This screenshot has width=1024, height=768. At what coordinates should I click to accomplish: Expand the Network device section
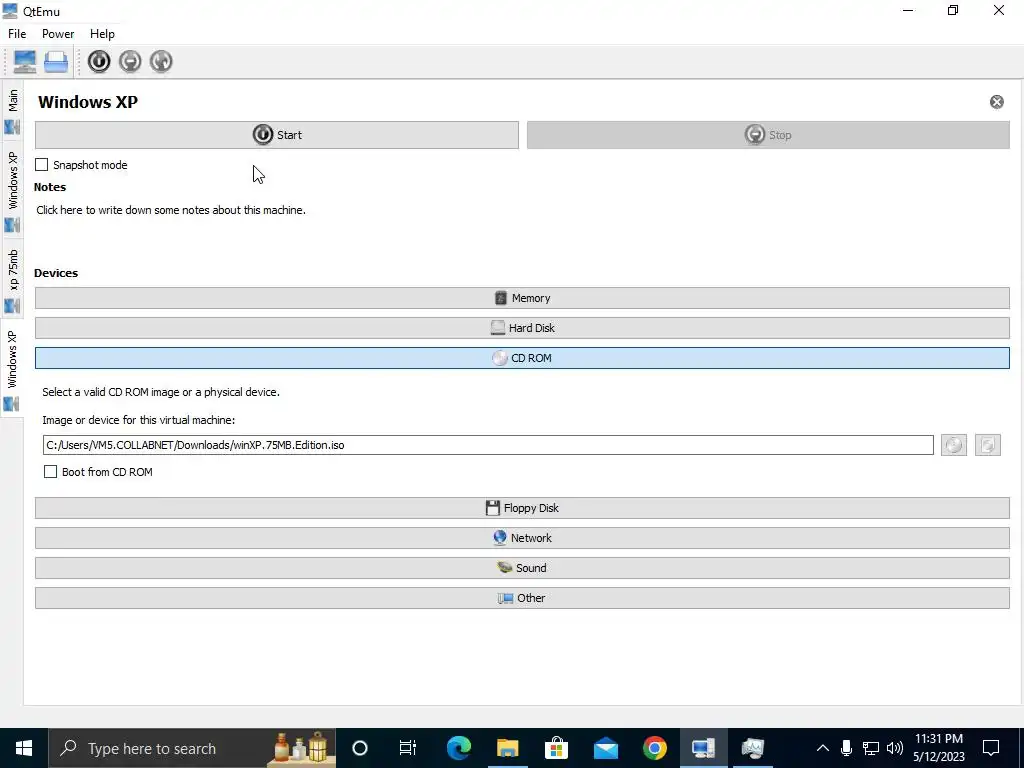click(522, 538)
